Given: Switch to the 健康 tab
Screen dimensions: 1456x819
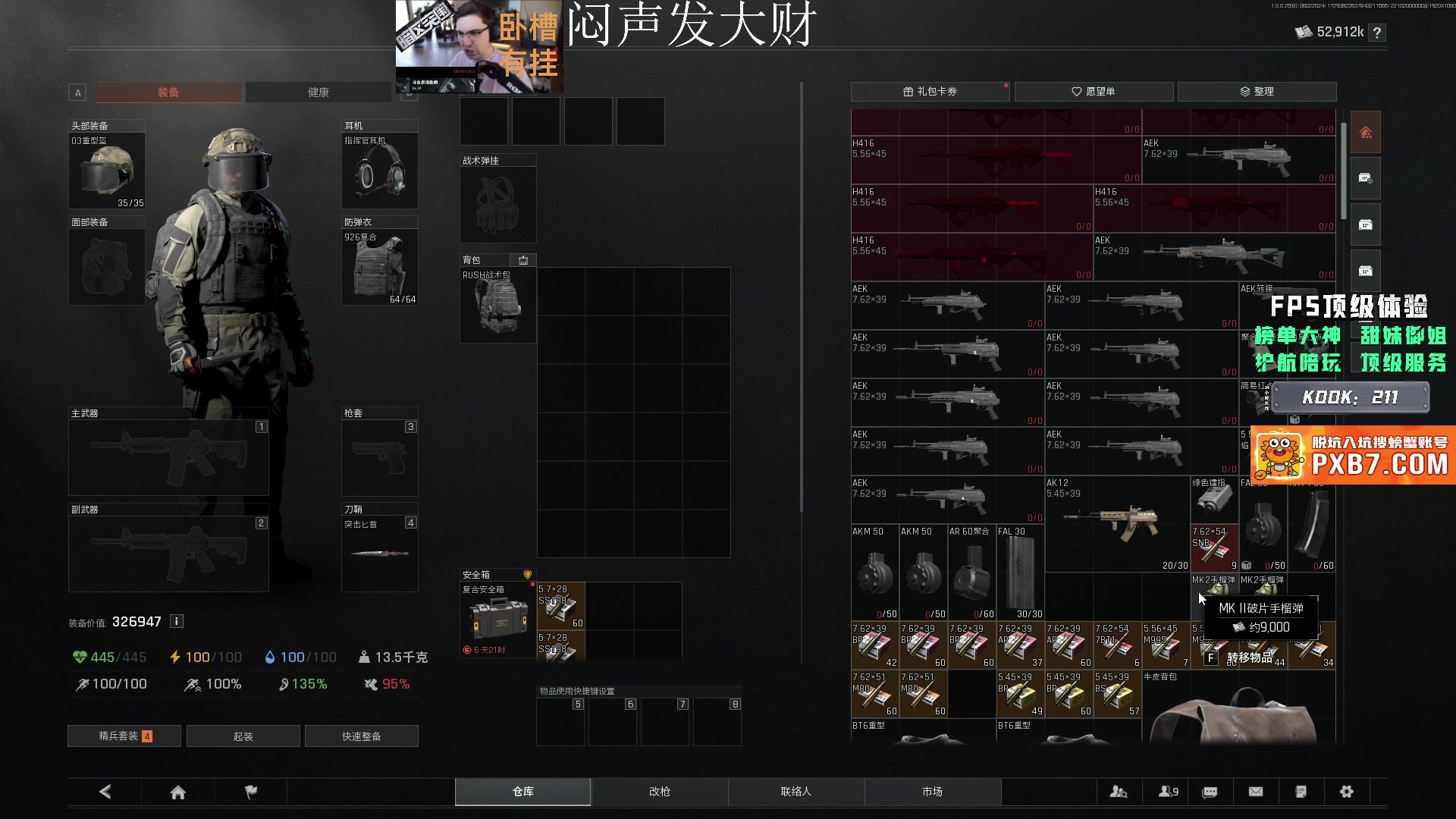Looking at the screenshot, I should click(x=318, y=93).
